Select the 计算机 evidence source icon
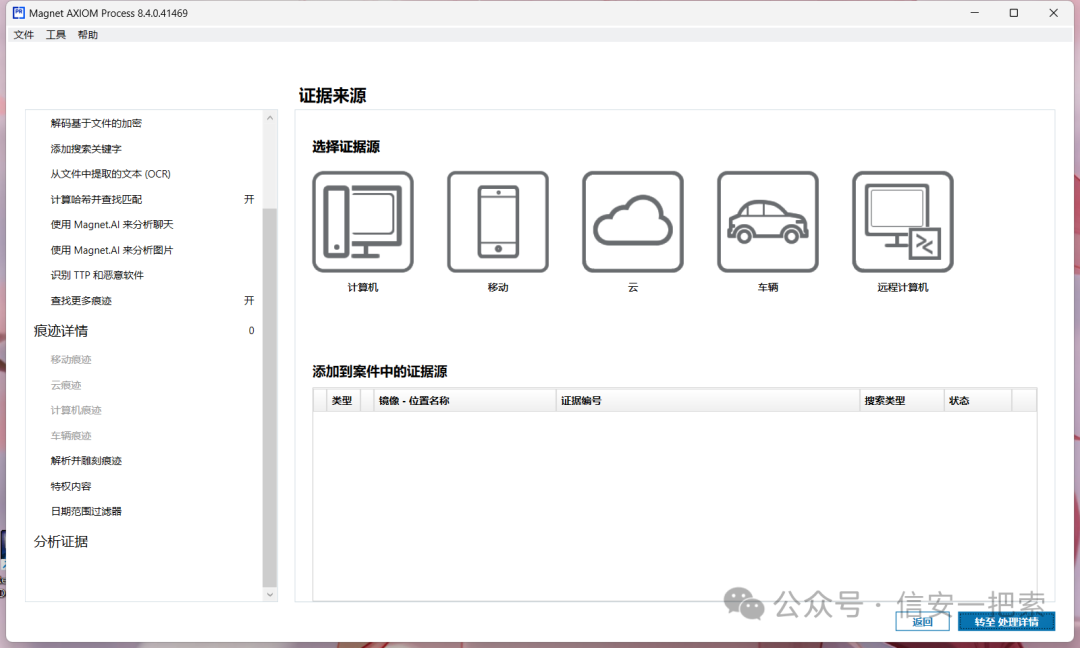 tap(363, 222)
